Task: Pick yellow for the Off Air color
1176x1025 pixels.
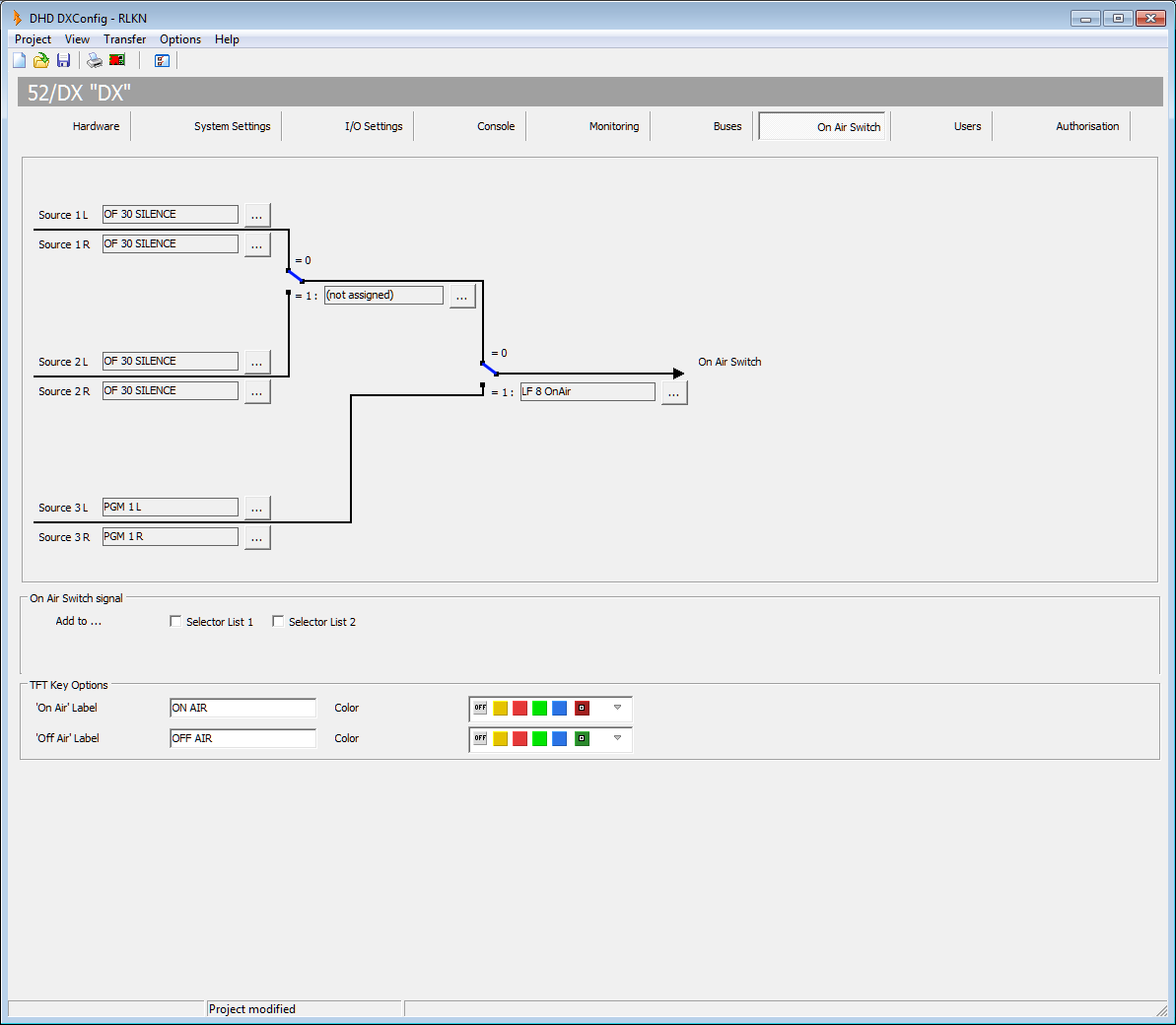Action: [500, 738]
